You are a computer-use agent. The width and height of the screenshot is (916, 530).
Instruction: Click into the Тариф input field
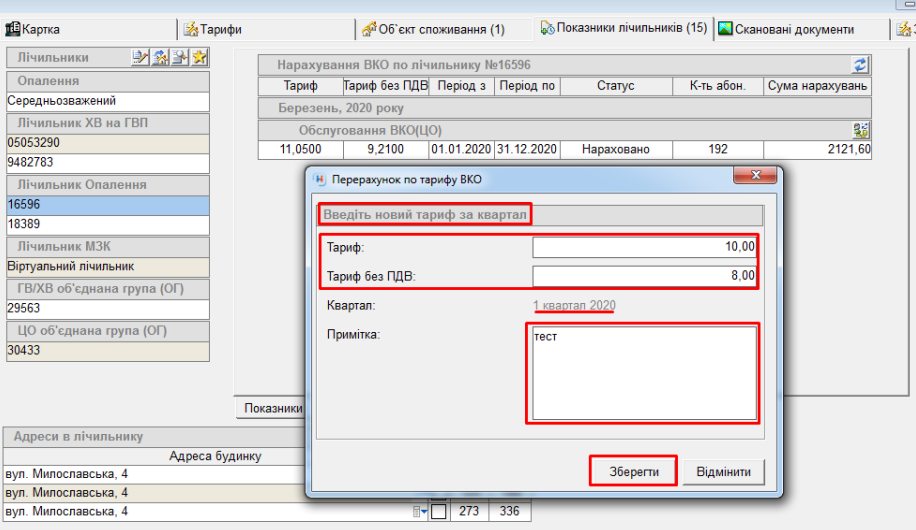pyautogui.click(x=644, y=247)
